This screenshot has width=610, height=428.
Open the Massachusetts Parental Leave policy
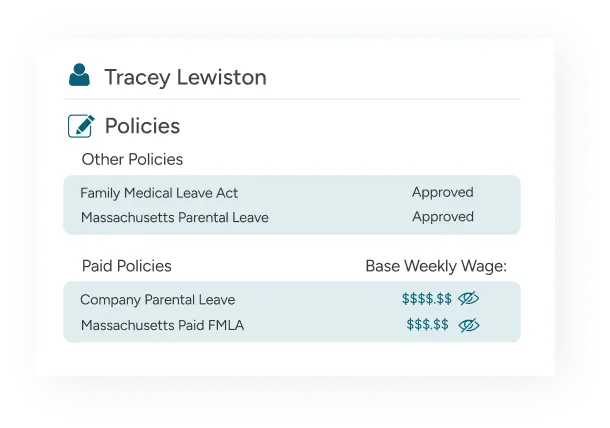[x=174, y=216]
